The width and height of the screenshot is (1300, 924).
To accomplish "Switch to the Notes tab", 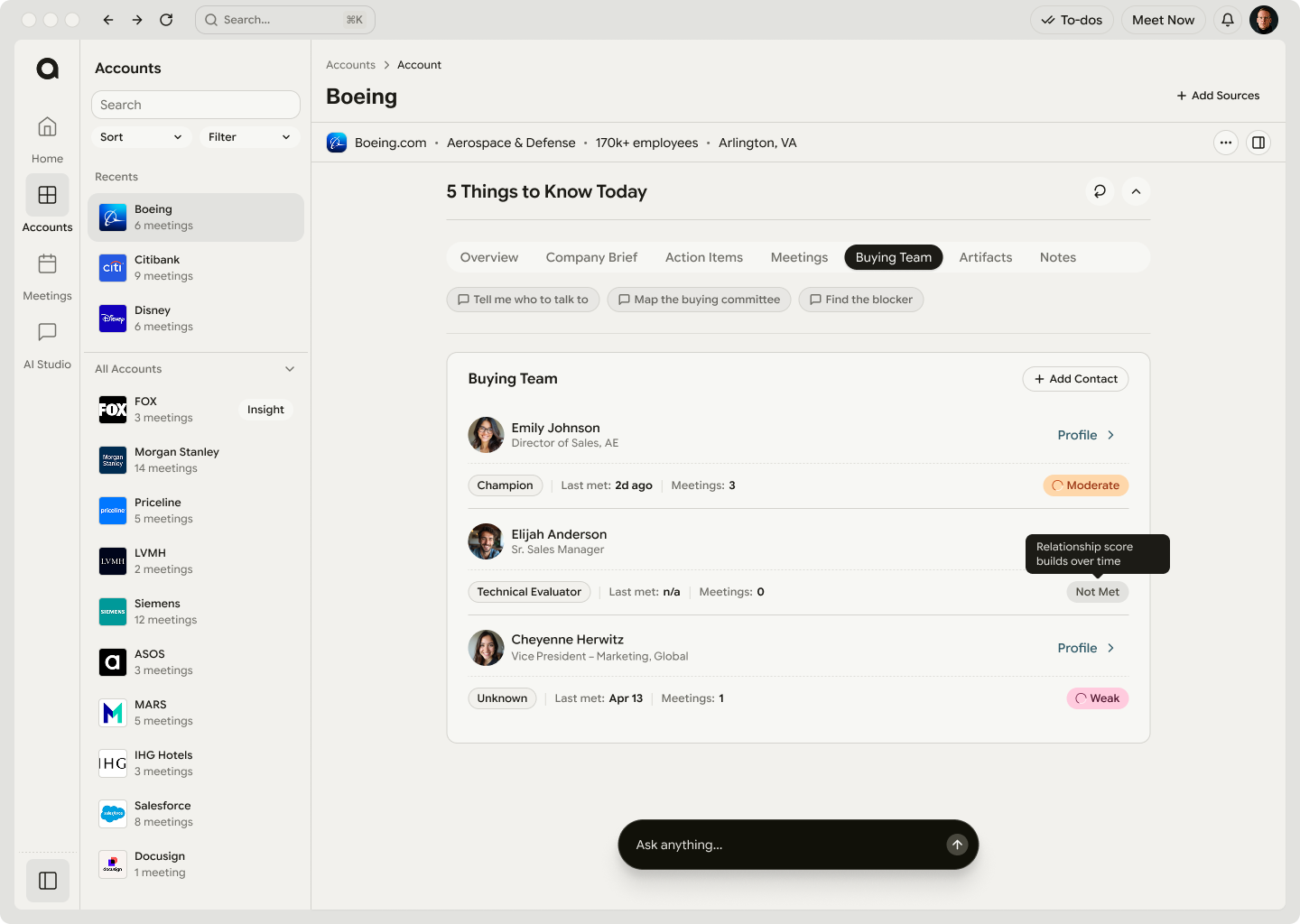I will pos(1058,257).
